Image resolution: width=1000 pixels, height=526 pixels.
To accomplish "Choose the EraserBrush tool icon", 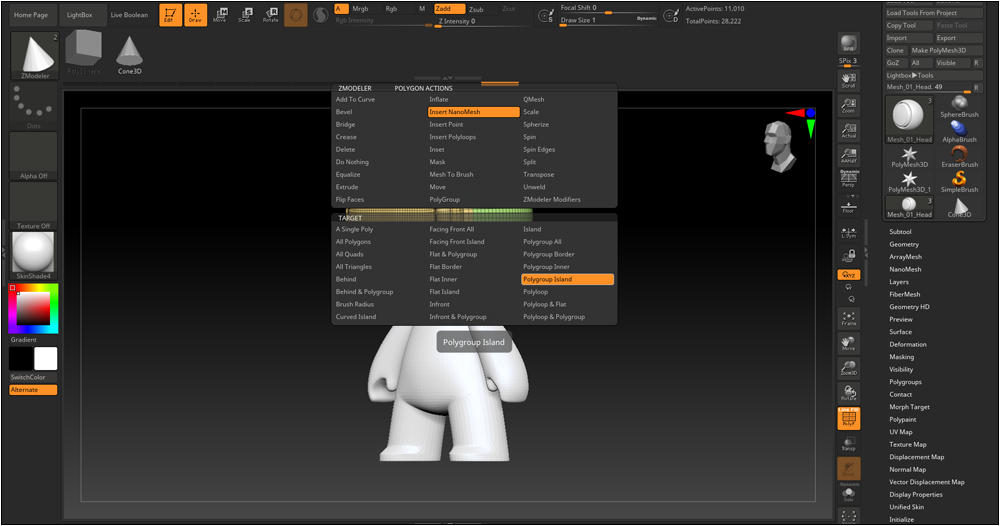I will (959, 155).
